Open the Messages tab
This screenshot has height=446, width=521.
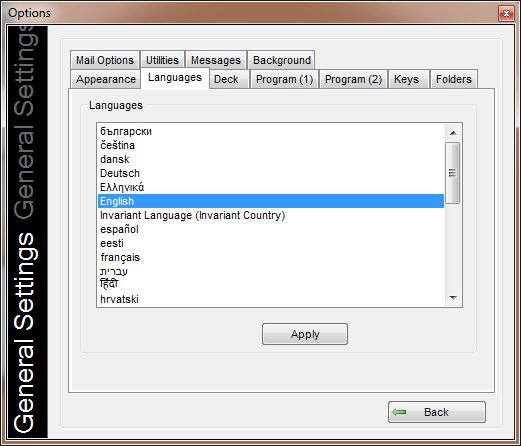coord(216,60)
